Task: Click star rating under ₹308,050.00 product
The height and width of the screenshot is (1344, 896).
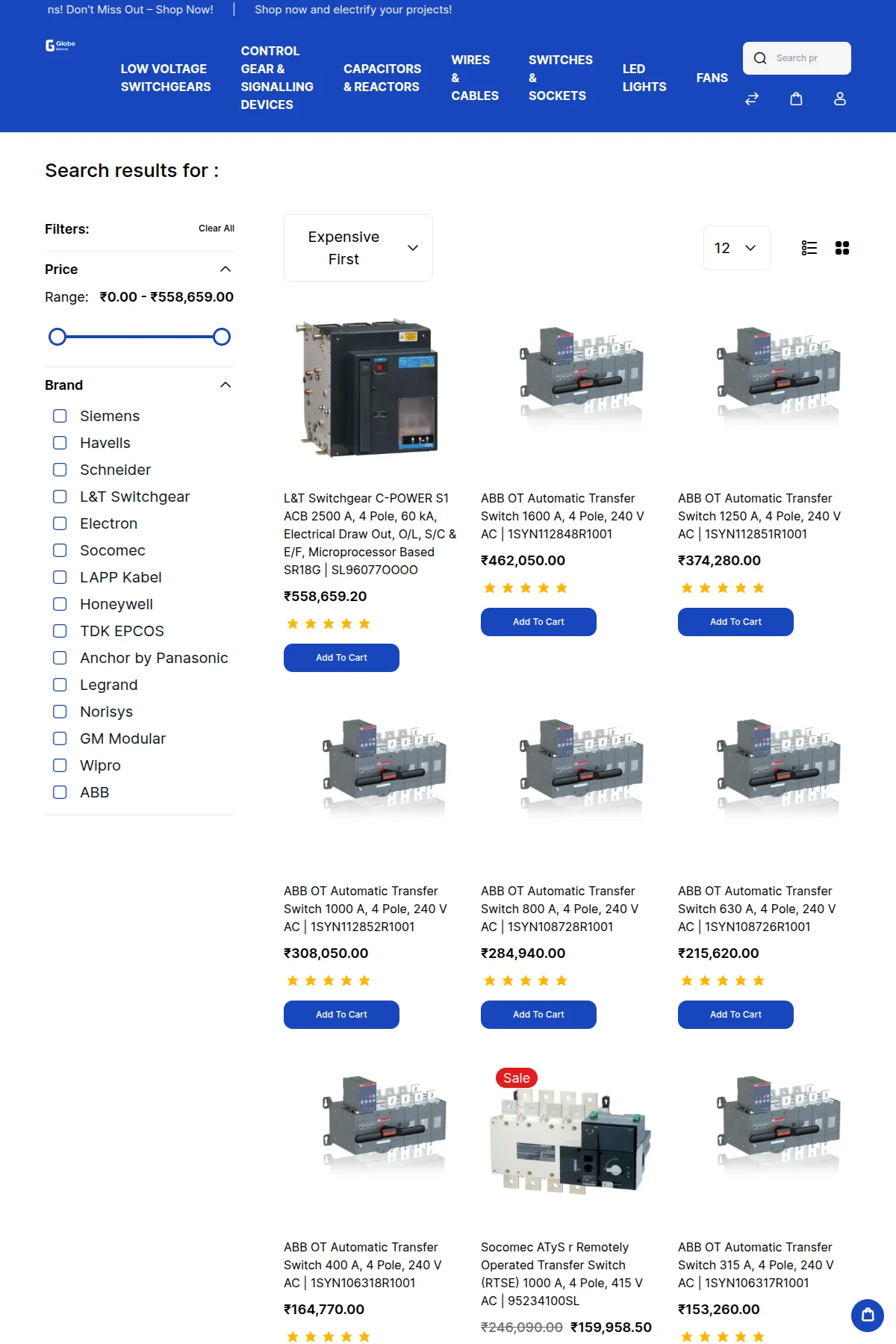Action: [x=329, y=980]
